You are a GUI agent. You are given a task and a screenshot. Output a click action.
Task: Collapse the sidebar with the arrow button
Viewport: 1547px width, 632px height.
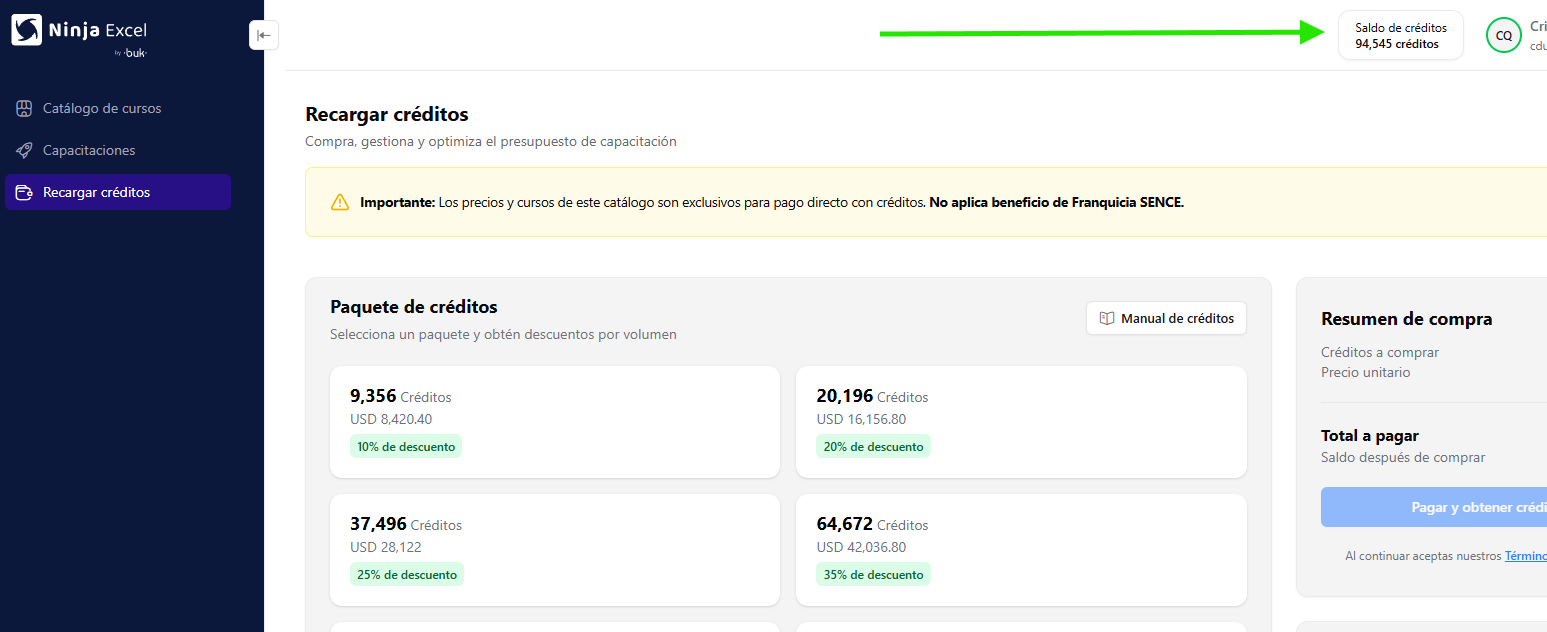(264, 35)
